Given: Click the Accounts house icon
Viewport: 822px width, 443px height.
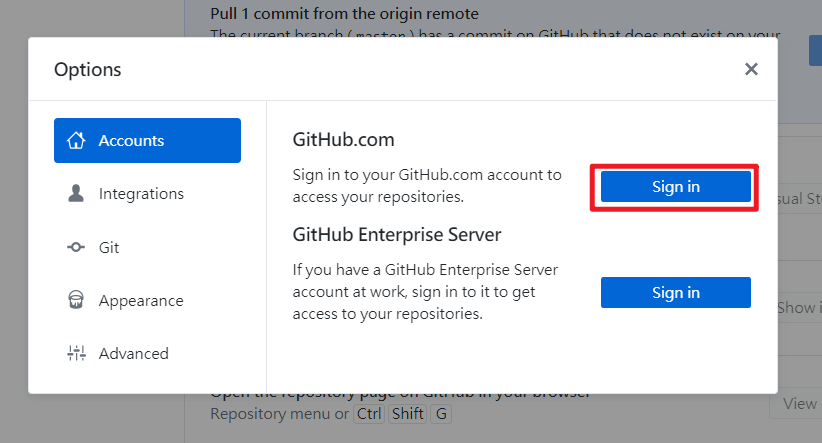Looking at the screenshot, I should pos(76,141).
